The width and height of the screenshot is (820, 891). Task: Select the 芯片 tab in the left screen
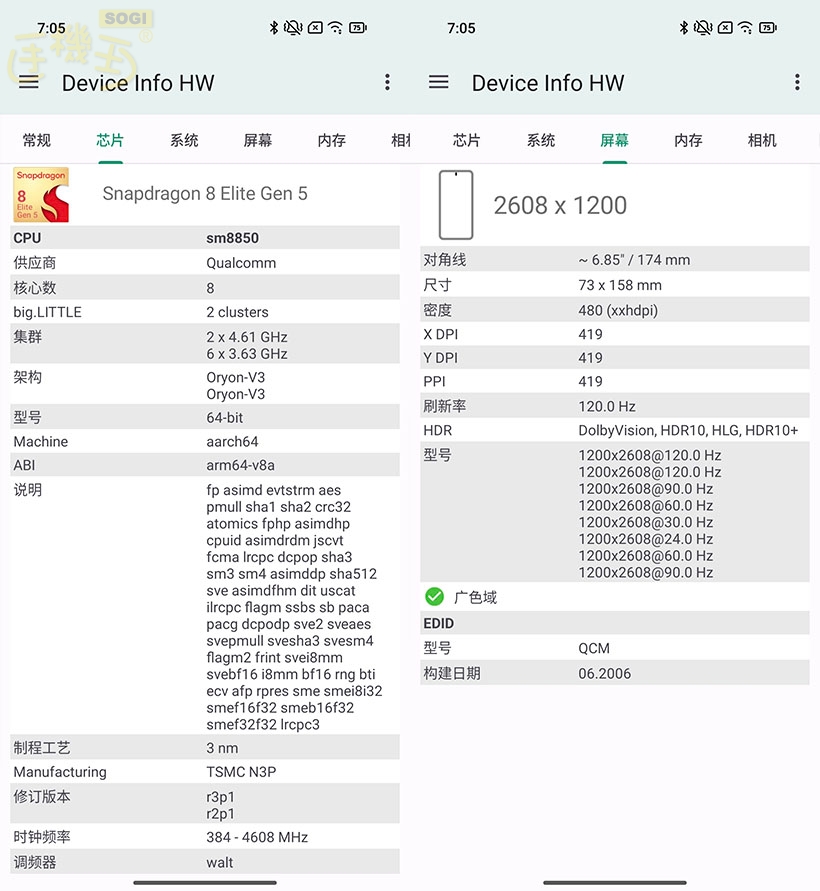(x=110, y=140)
